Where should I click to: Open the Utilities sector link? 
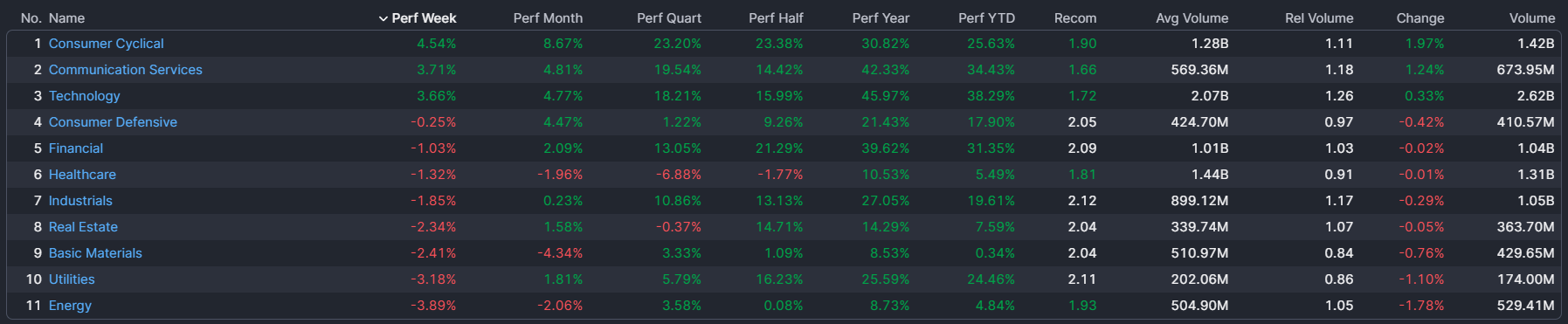[x=72, y=279]
